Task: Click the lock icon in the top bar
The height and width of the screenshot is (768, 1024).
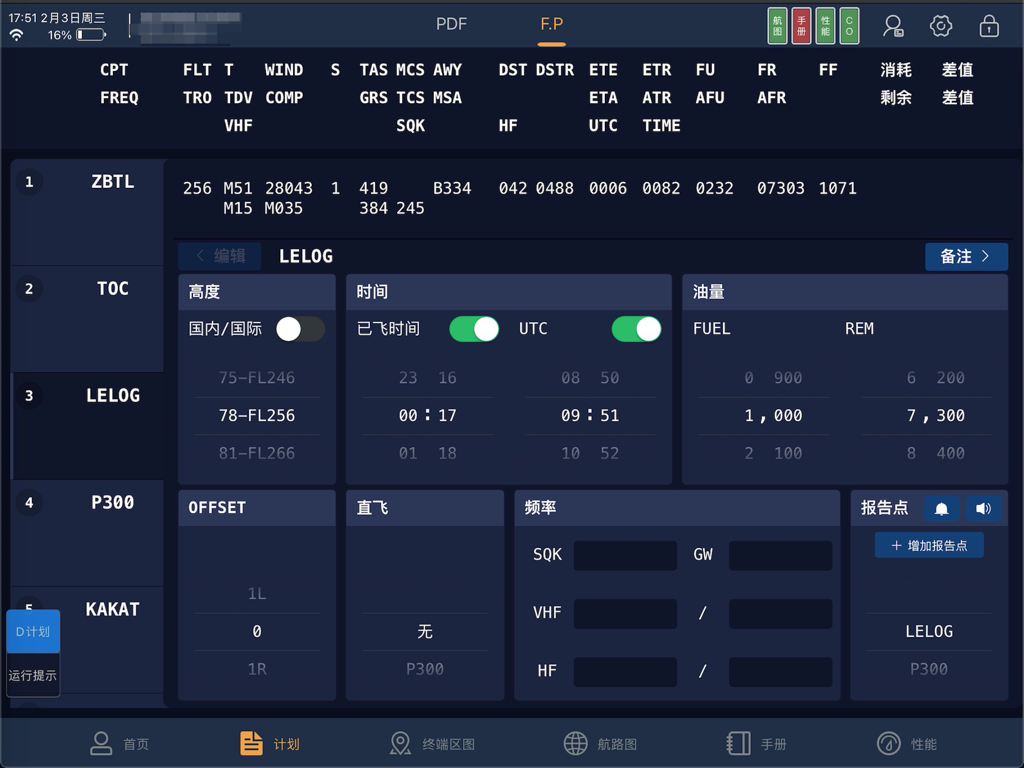Action: pyautogui.click(x=988, y=25)
